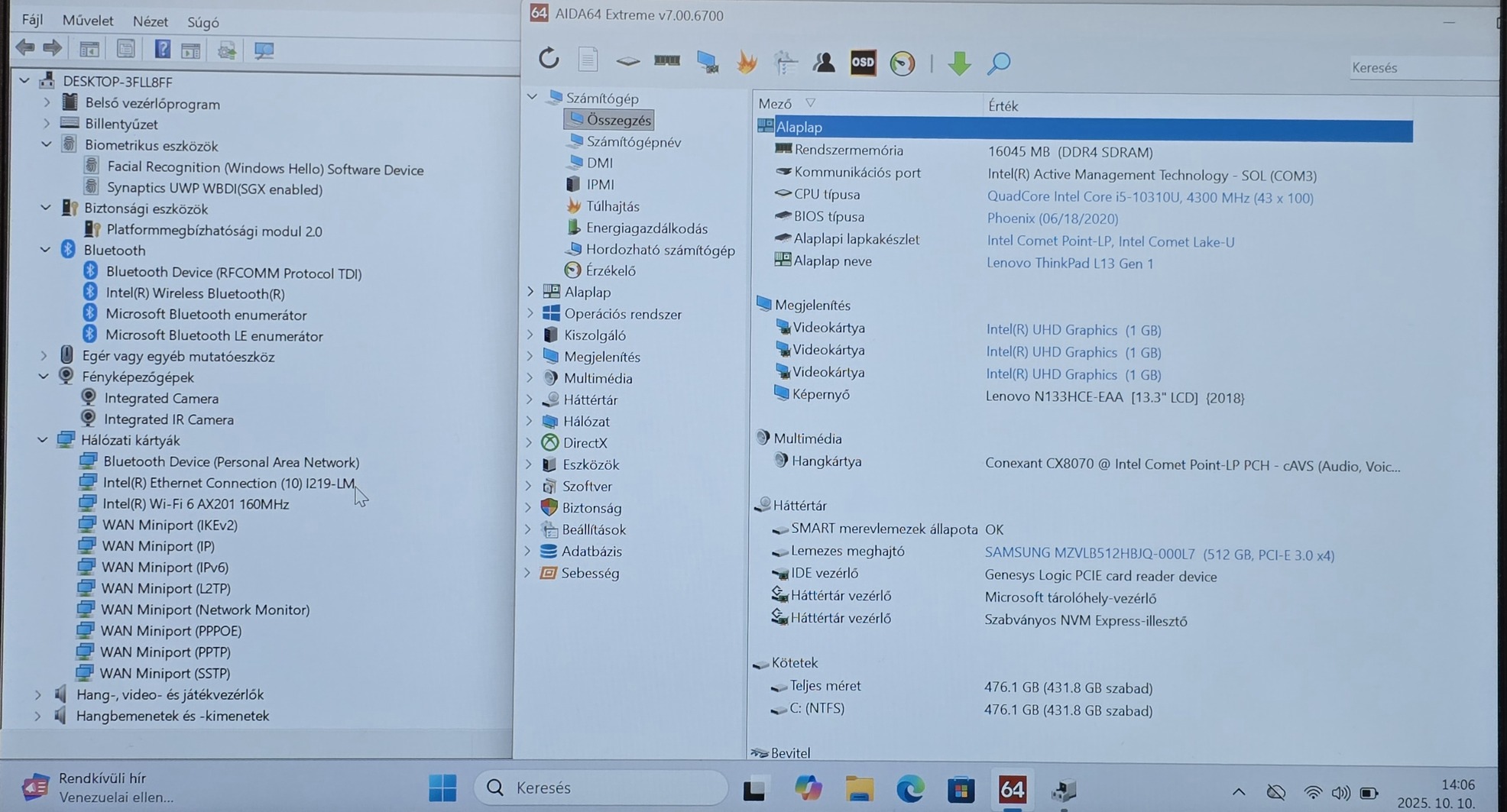The image size is (1507, 812).
Task: Open the Művelet menu
Action: 88,21
